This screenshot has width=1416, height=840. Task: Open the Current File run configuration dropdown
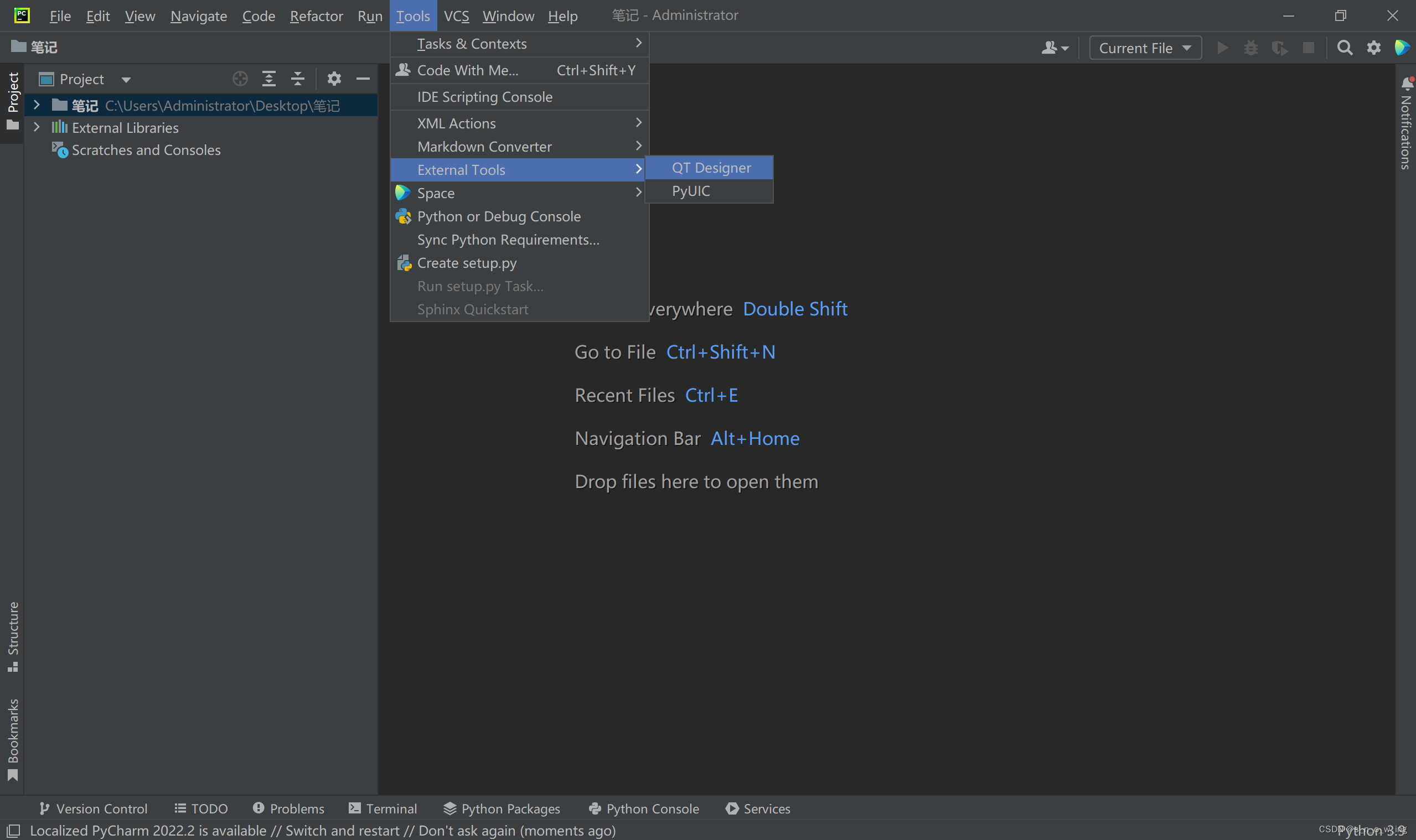pos(1145,48)
